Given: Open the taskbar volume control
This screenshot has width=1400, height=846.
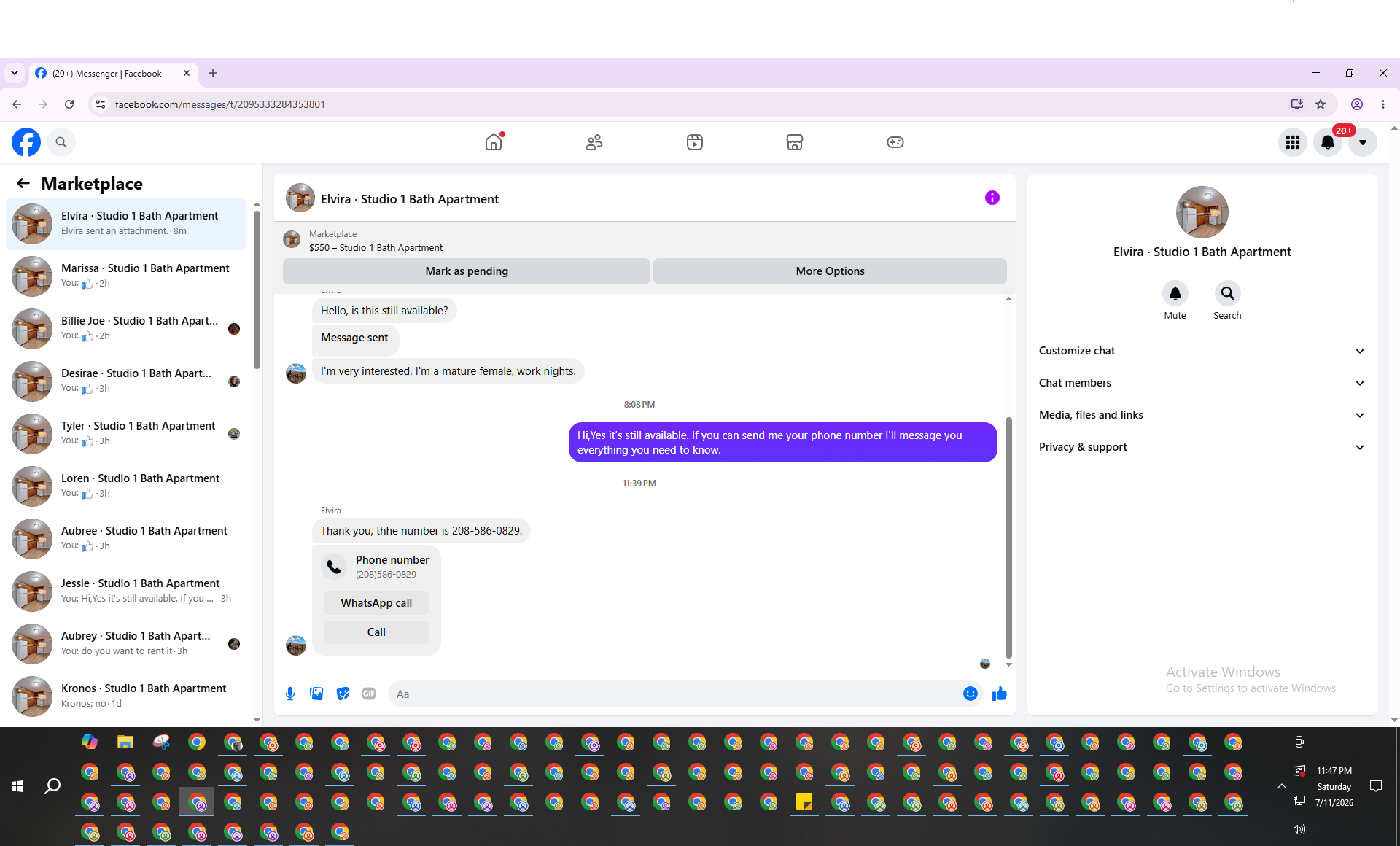Looking at the screenshot, I should [x=1299, y=829].
